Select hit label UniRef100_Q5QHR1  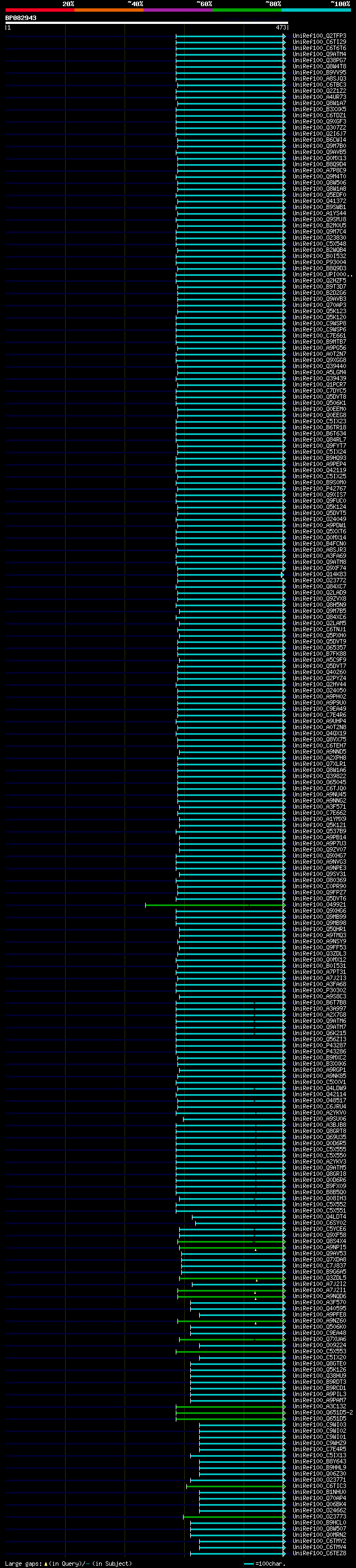pos(319,929)
